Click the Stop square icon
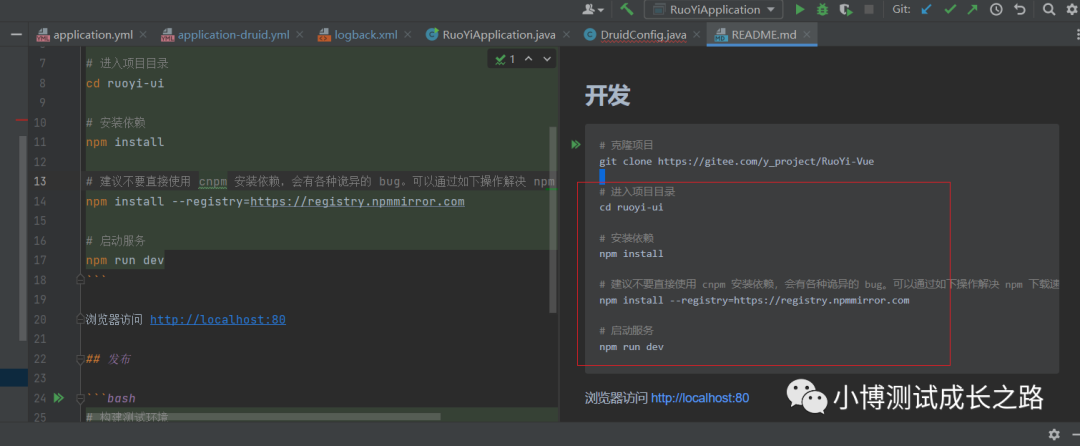Image resolution: width=1080 pixels, height=446 pixels. click(869, 9)
